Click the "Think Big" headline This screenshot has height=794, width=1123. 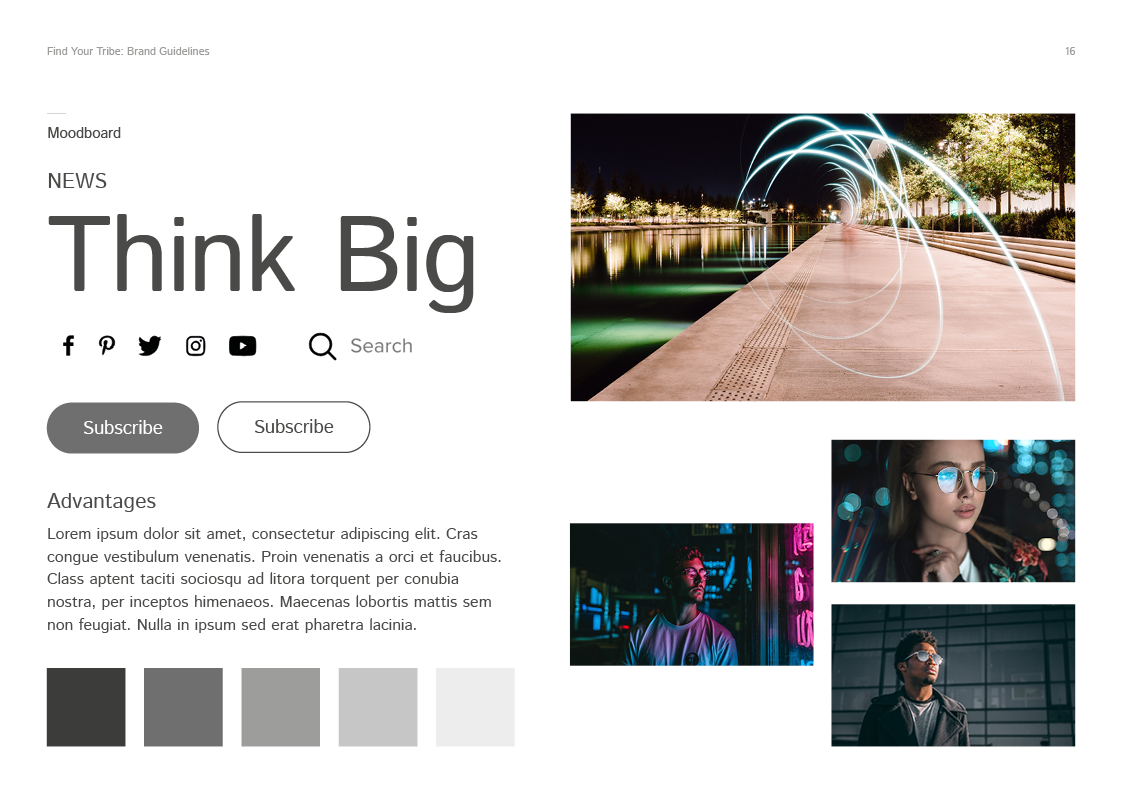[261, 262]
